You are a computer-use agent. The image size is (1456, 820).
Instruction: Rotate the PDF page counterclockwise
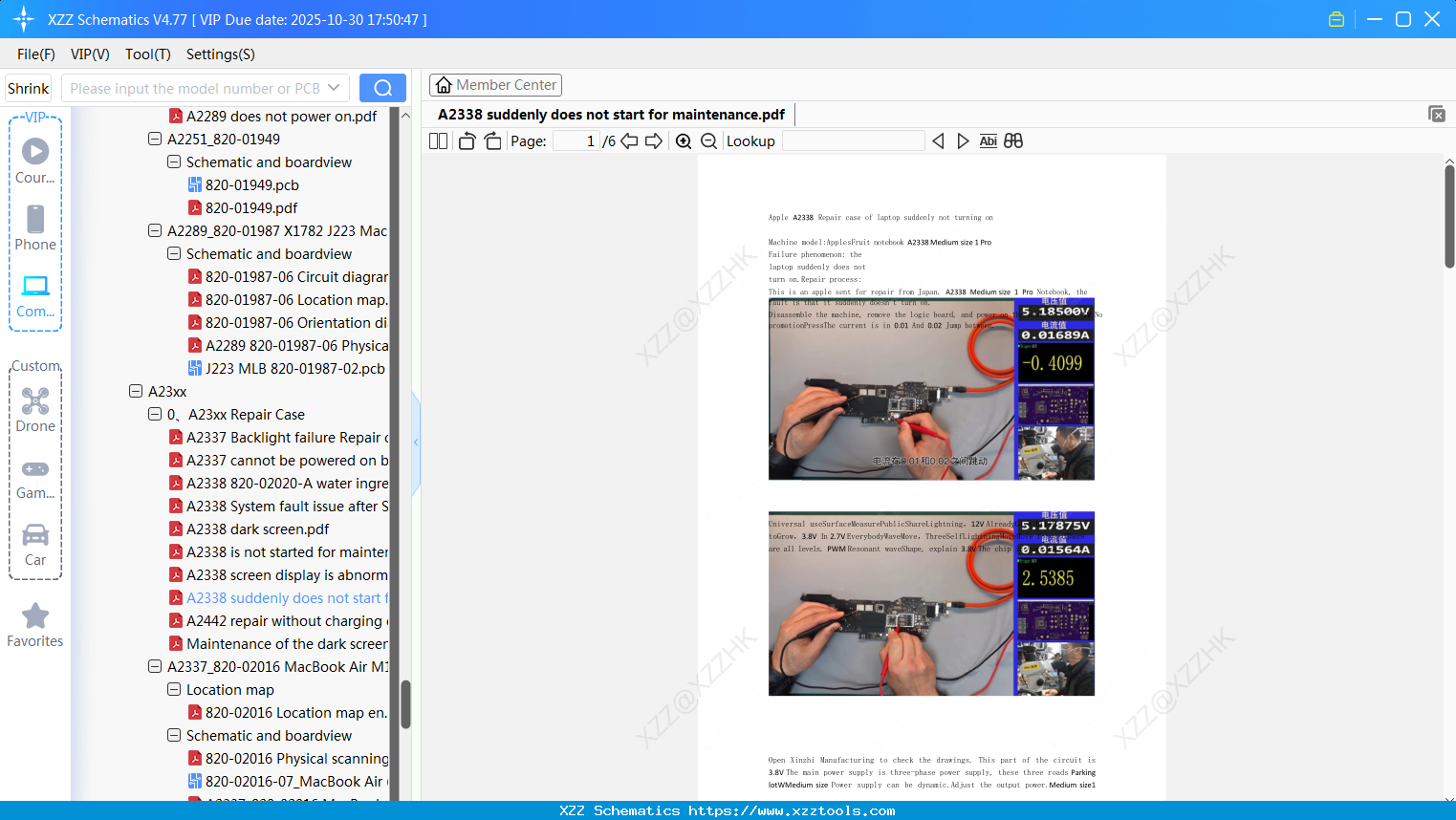pos(467,141)
